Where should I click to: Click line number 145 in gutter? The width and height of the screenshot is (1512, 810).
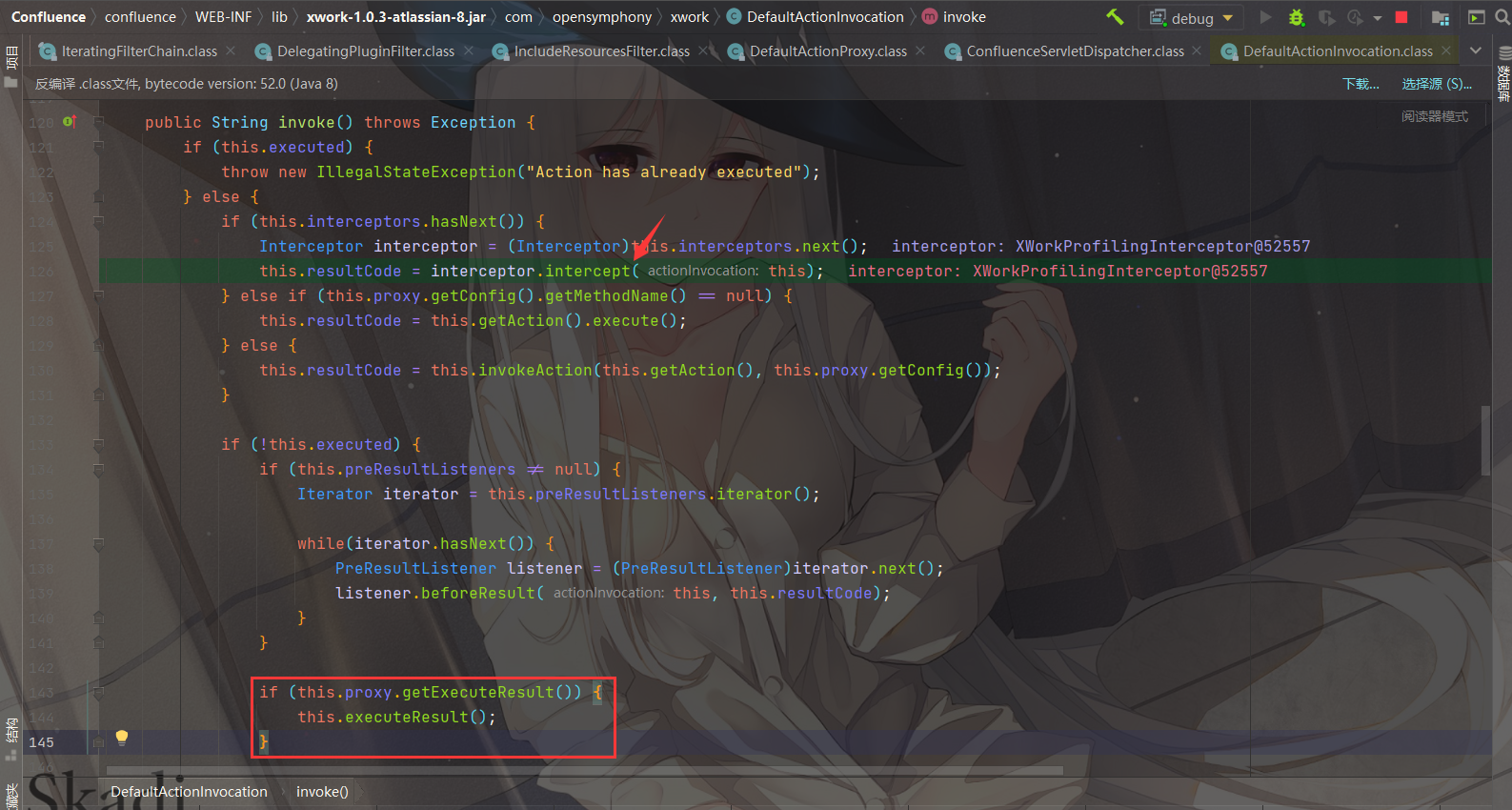click(x=41, y=742)
